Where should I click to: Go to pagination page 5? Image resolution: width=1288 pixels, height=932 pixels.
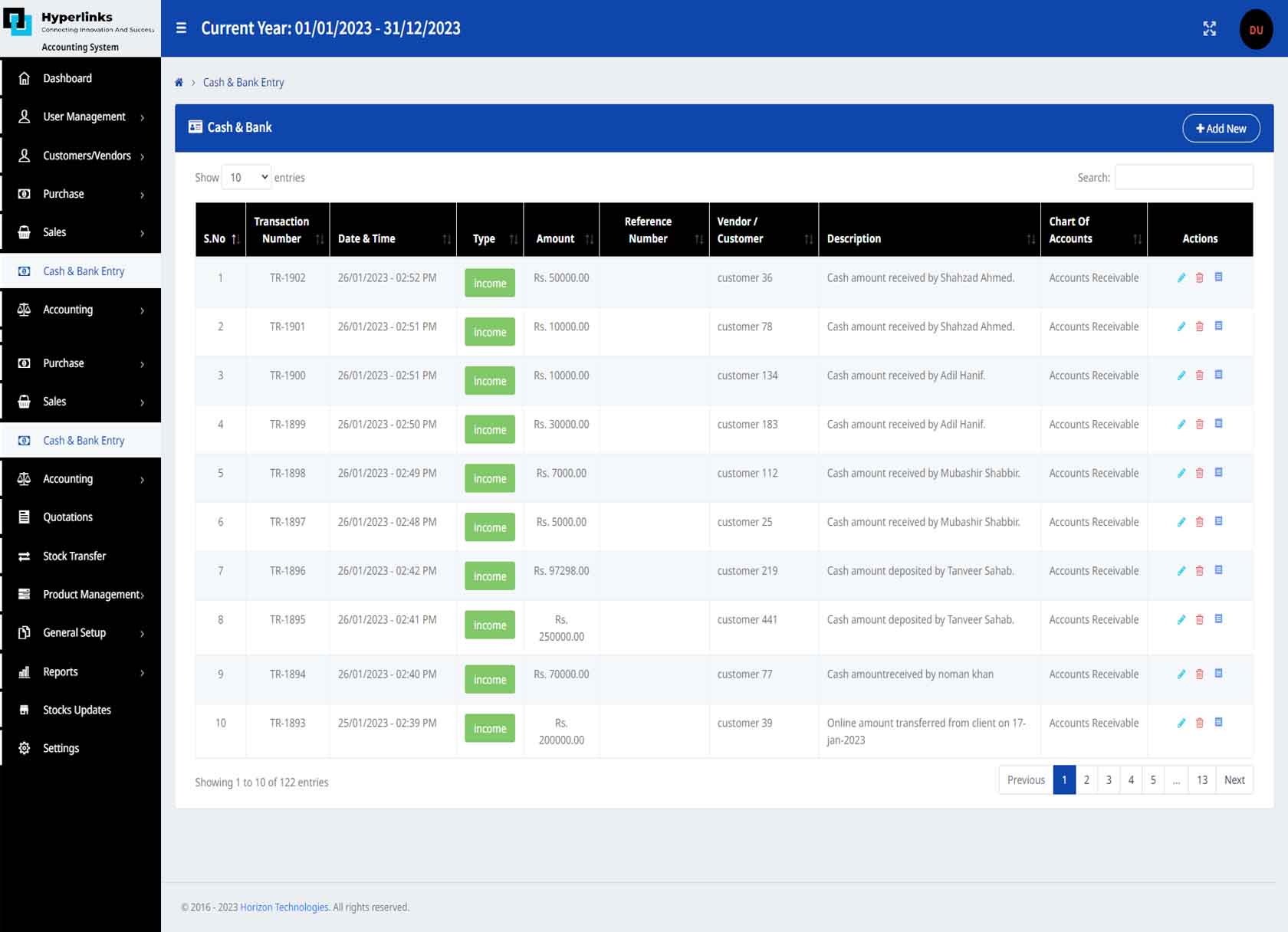1153,779
